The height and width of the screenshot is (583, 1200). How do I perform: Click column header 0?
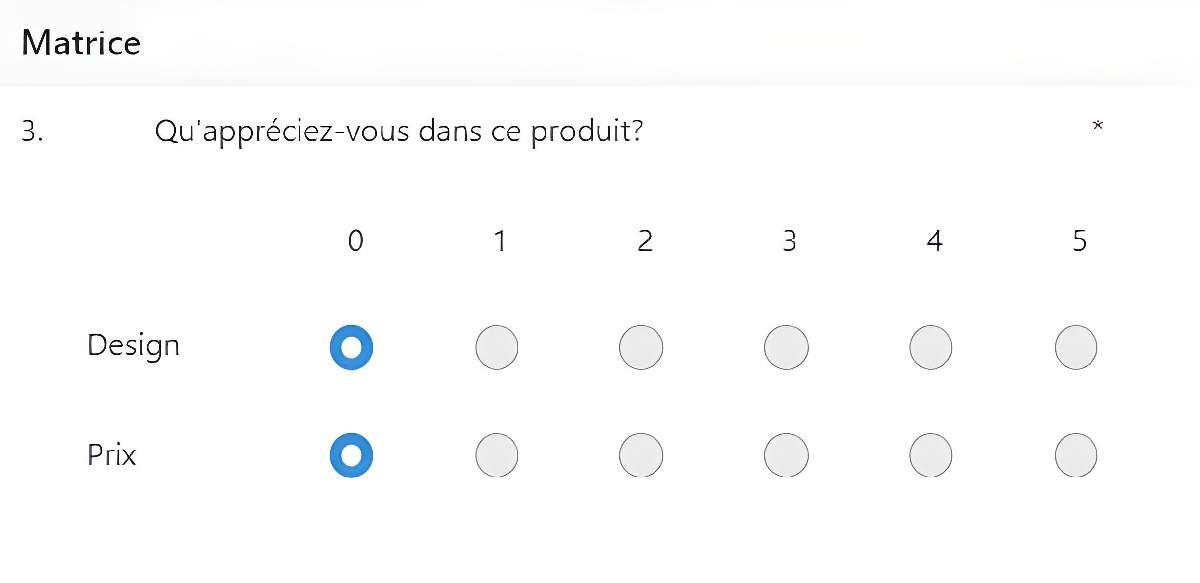pyautogui.click(x=355, y=241)
